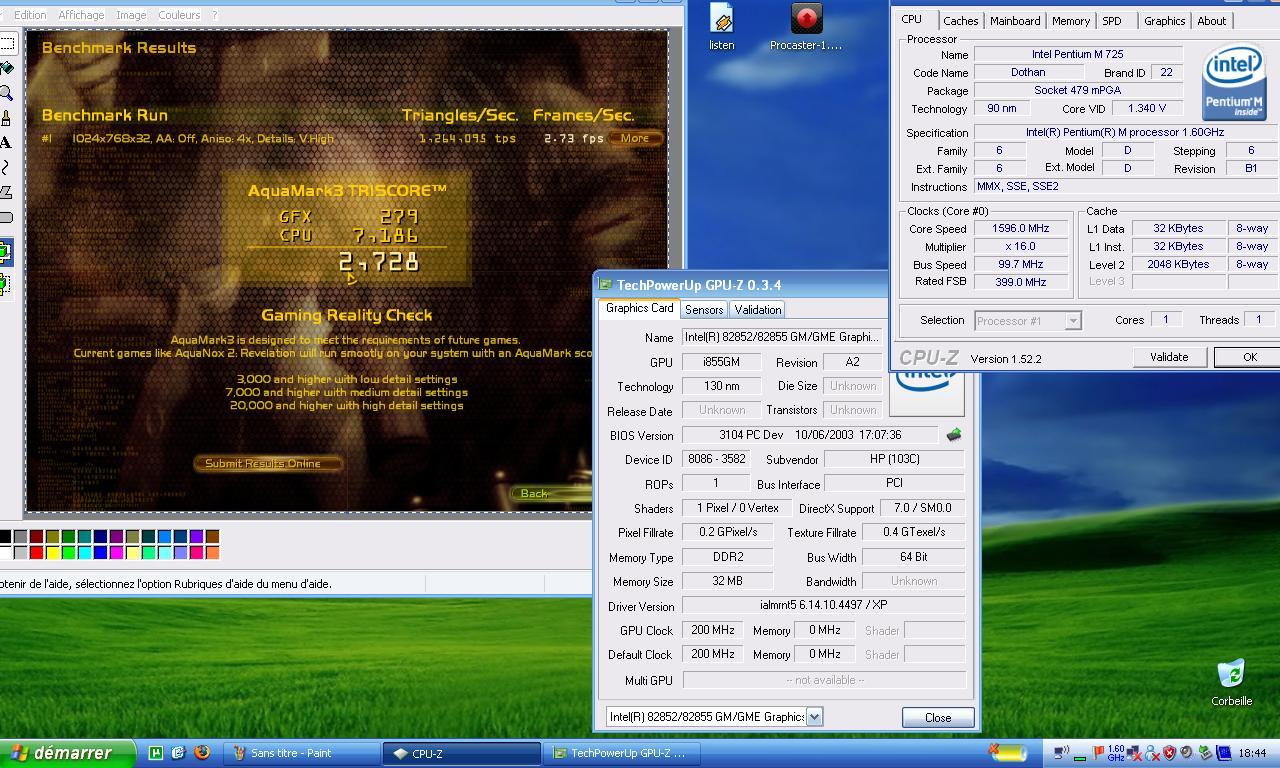Screen dimensions: 1280x768
Task: Open the Image menu in Paint
Action: tap(131, 15)
